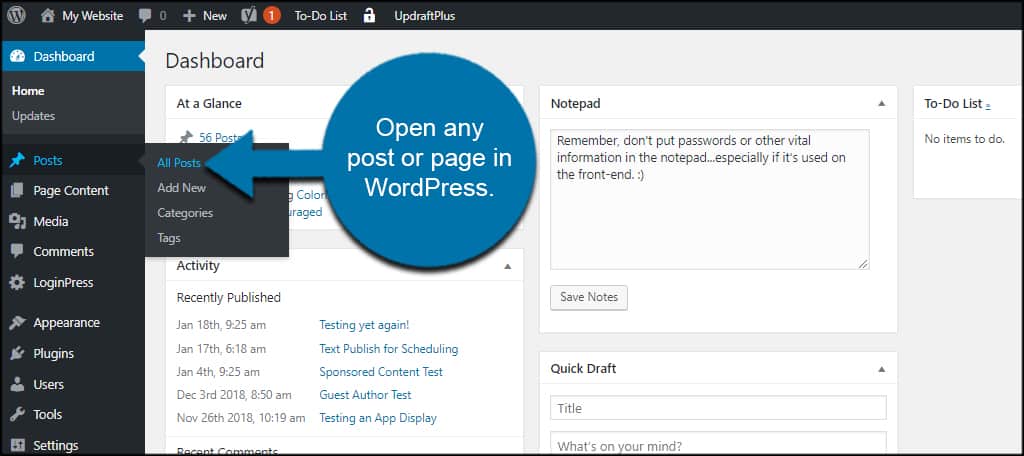
Task: Select Add New in Posts flyout
Action: (182, 187)
